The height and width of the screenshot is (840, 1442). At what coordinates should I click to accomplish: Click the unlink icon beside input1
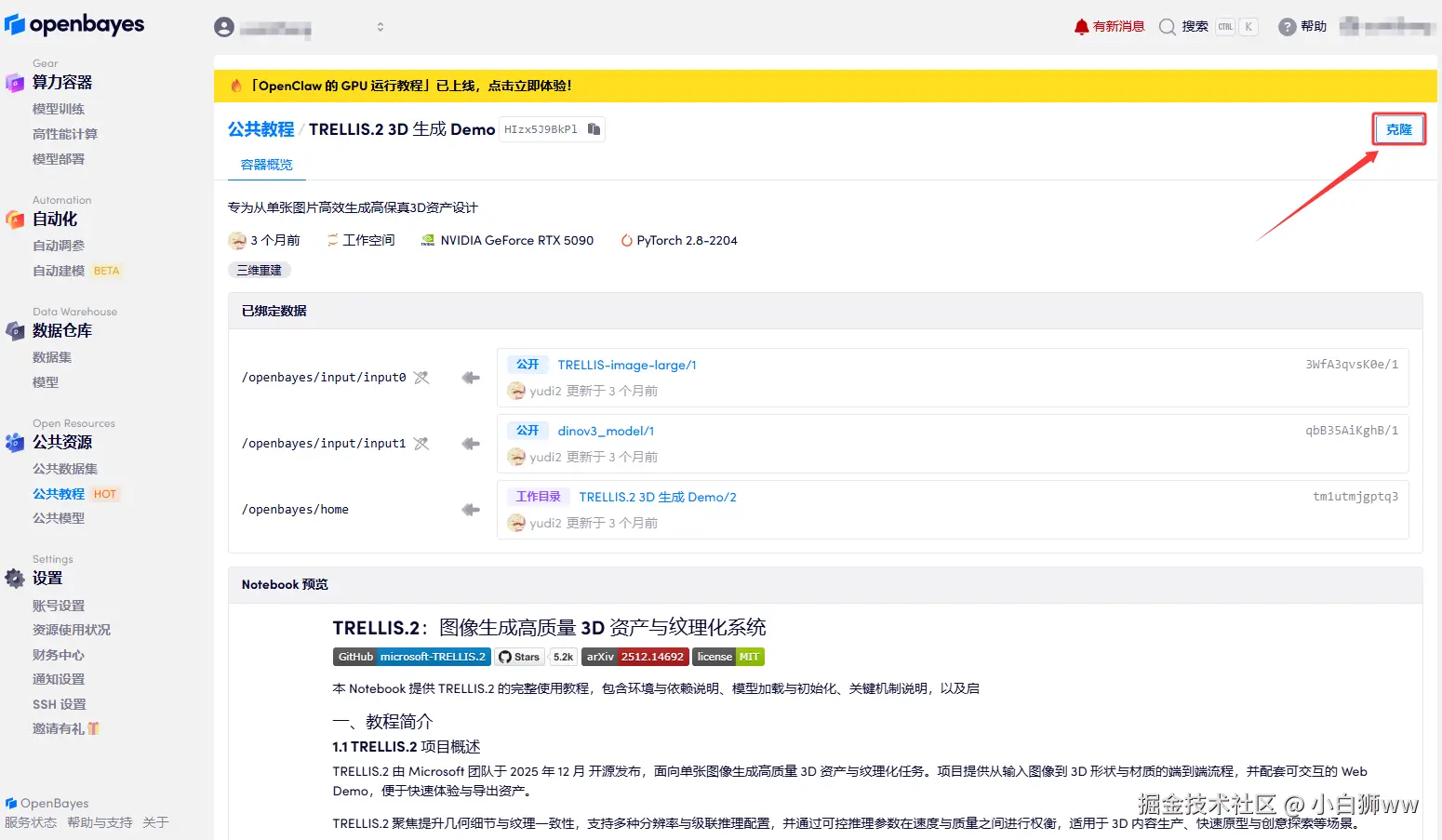[x=421, y=444]
